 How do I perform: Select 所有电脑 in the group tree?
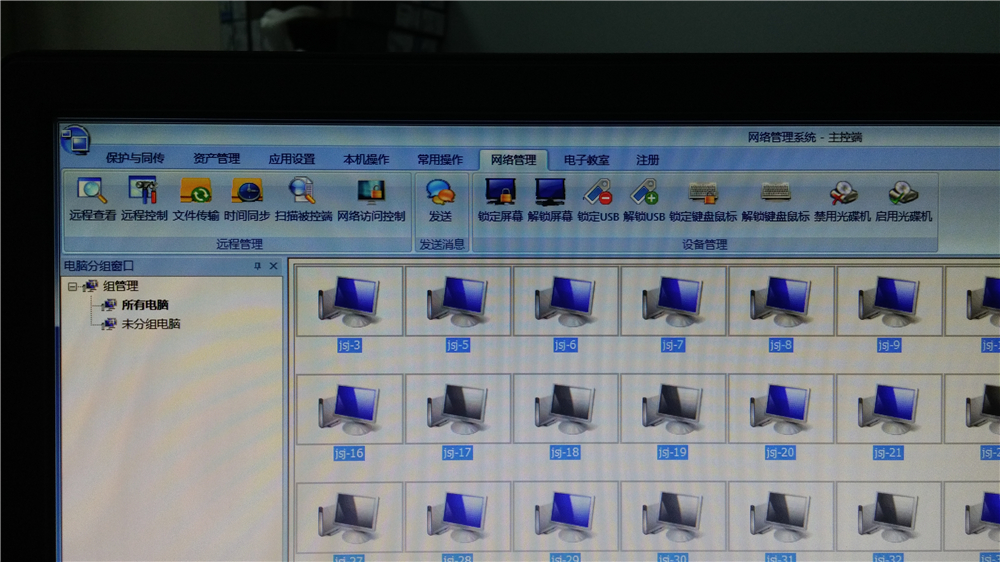(x=144, y=305)
